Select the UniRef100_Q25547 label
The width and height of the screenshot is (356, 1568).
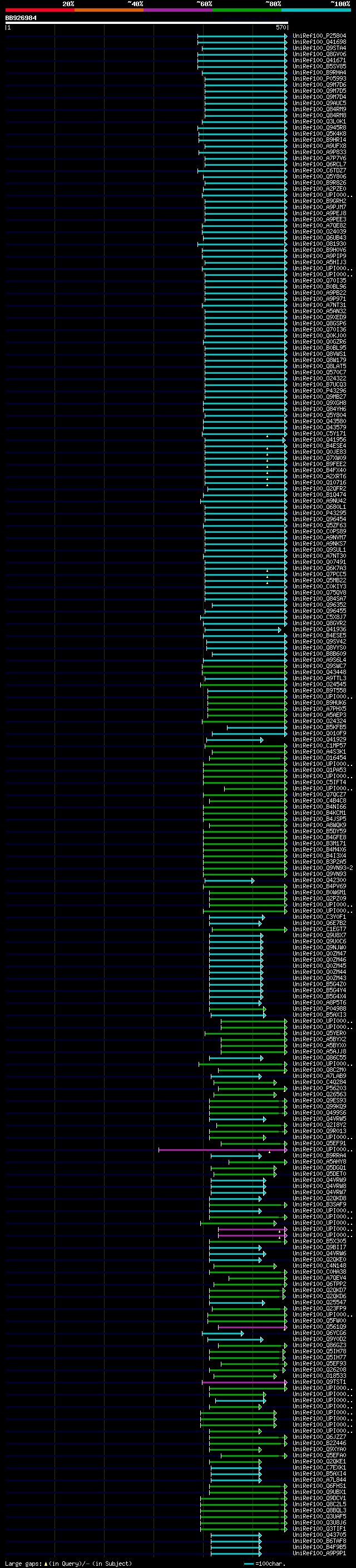(x=319, y=1303)
